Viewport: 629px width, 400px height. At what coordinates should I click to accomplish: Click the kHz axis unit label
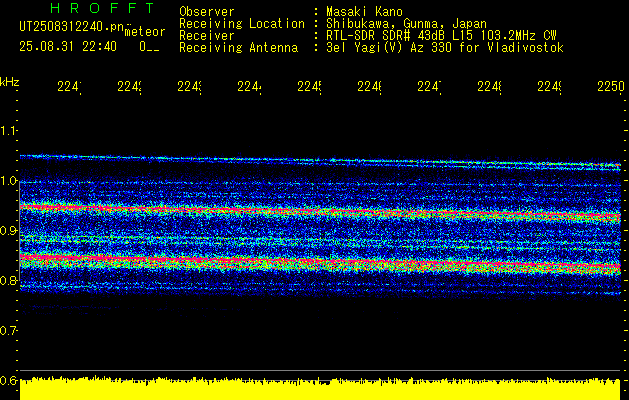pos(10,82)
